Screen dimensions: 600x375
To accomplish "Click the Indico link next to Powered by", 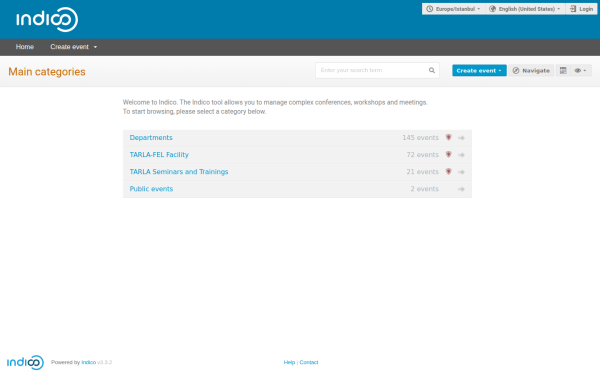I will [89, 362].
